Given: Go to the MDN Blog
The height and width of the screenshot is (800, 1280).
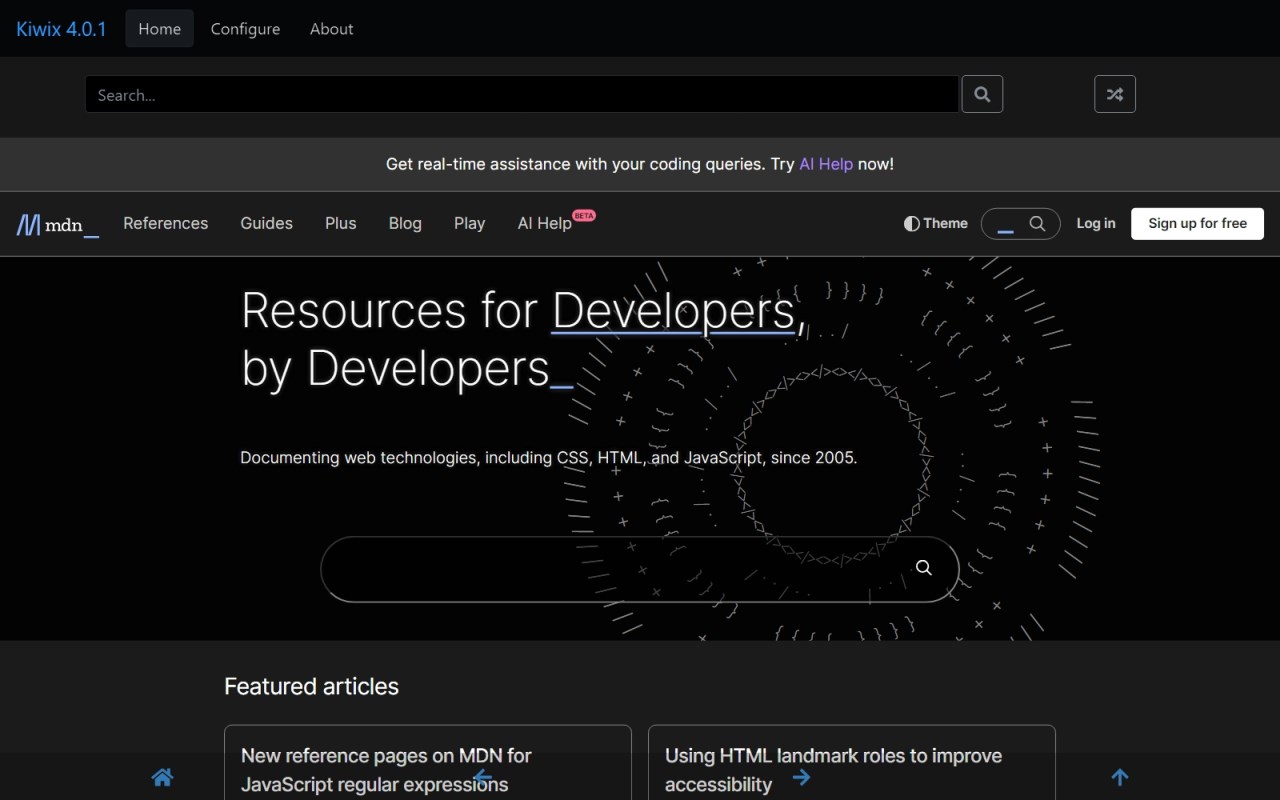Looking at the screenshot, I should [x=405, y=223].
